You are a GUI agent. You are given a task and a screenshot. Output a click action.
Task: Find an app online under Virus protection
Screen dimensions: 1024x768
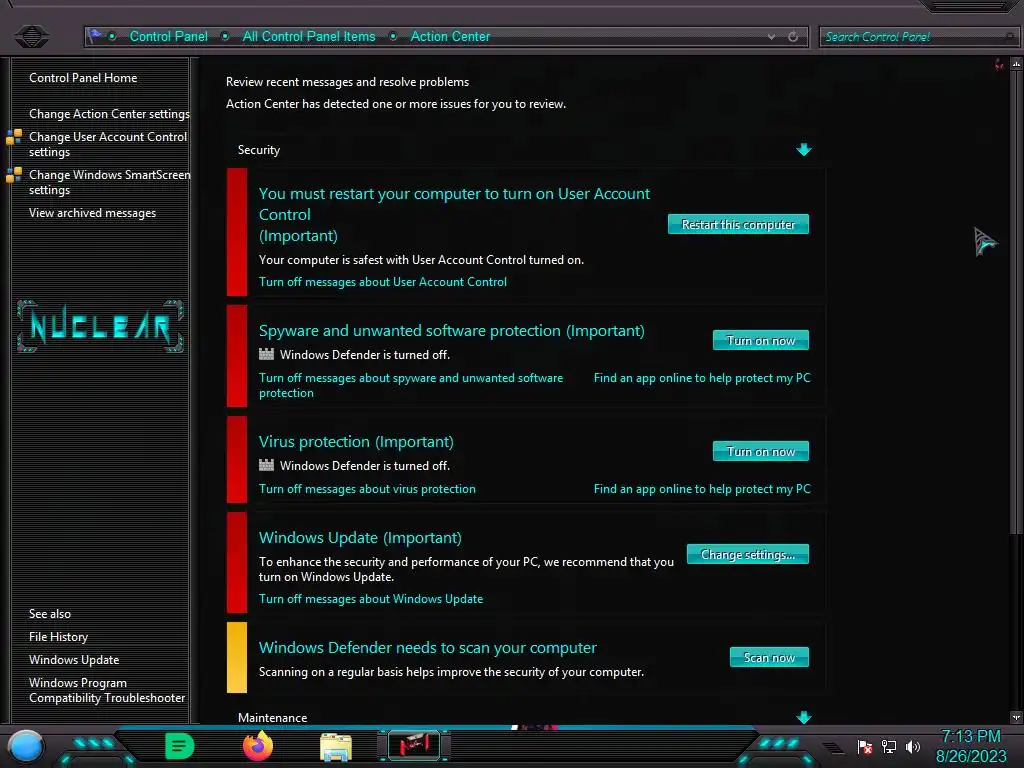[x=702, y=488]
